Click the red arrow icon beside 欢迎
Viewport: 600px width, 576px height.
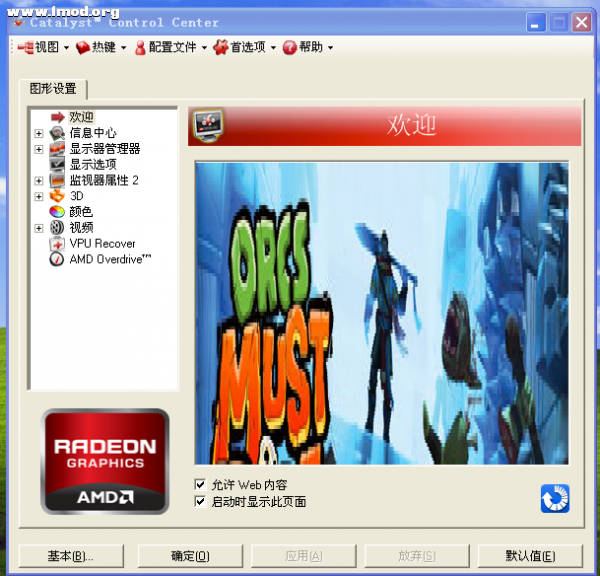click(58, 117)
